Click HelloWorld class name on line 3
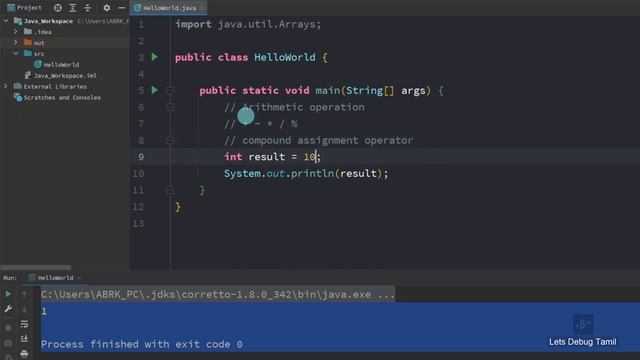 pos(284,57)
